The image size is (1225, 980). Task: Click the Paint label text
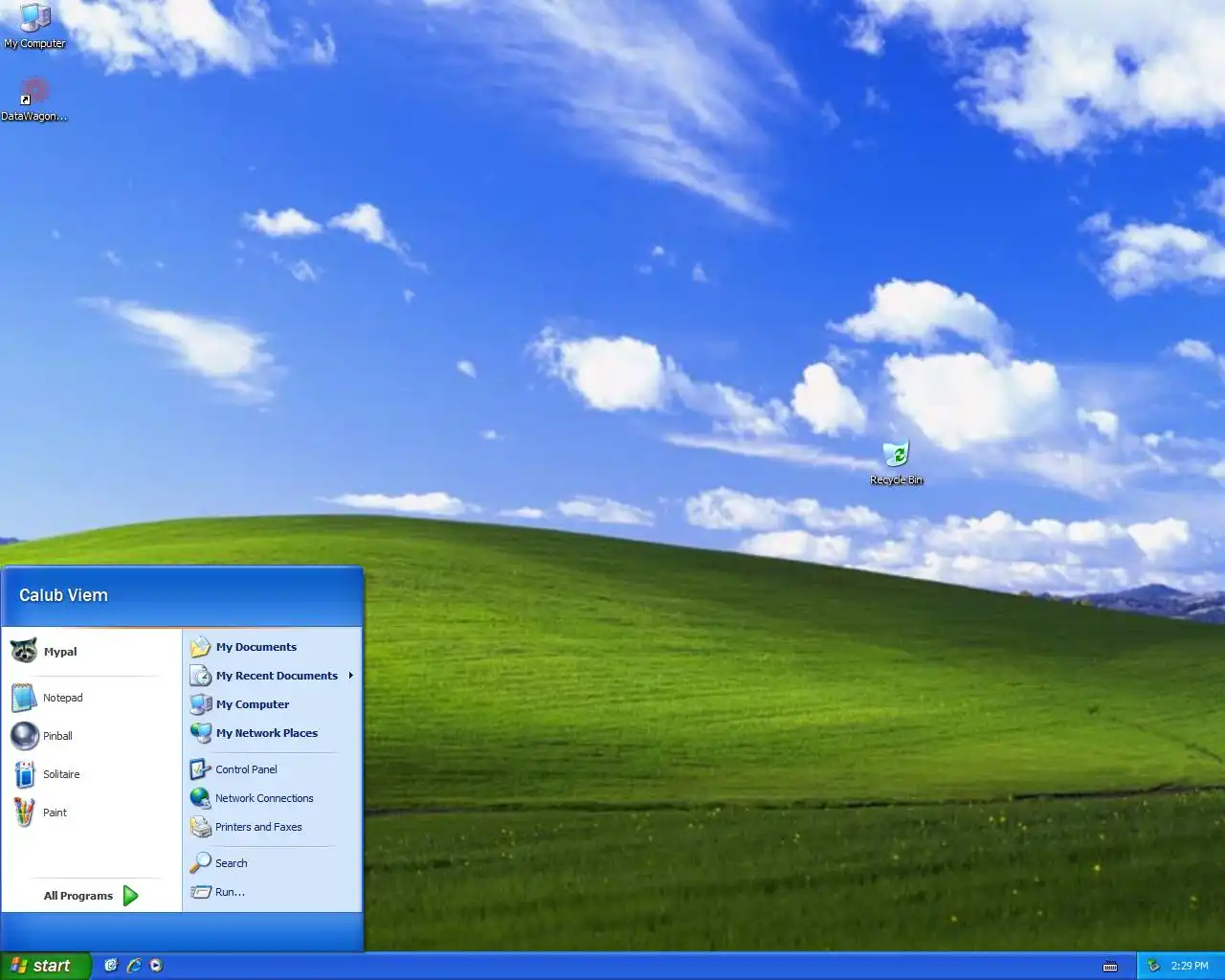55,813
